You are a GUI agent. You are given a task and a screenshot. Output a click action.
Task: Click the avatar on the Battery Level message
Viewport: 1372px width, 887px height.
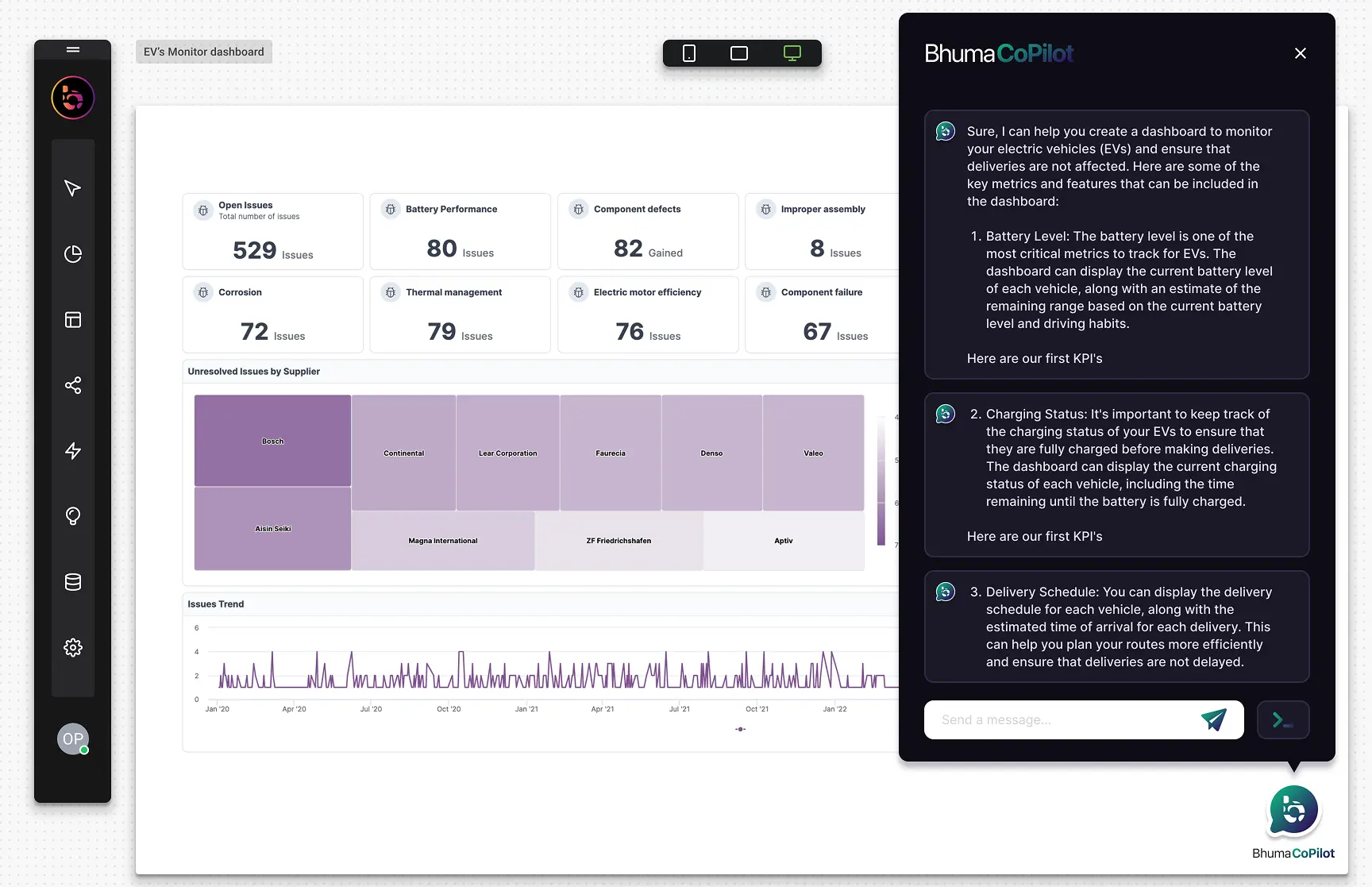coord(946,131)
